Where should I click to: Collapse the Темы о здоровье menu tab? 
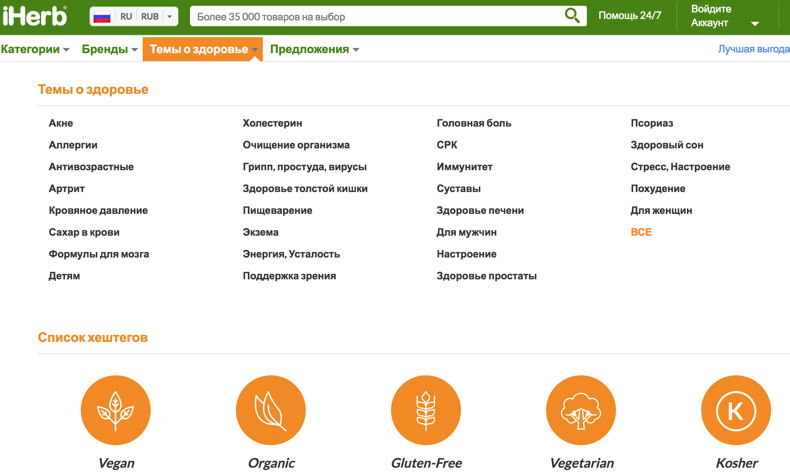point(203,49)
